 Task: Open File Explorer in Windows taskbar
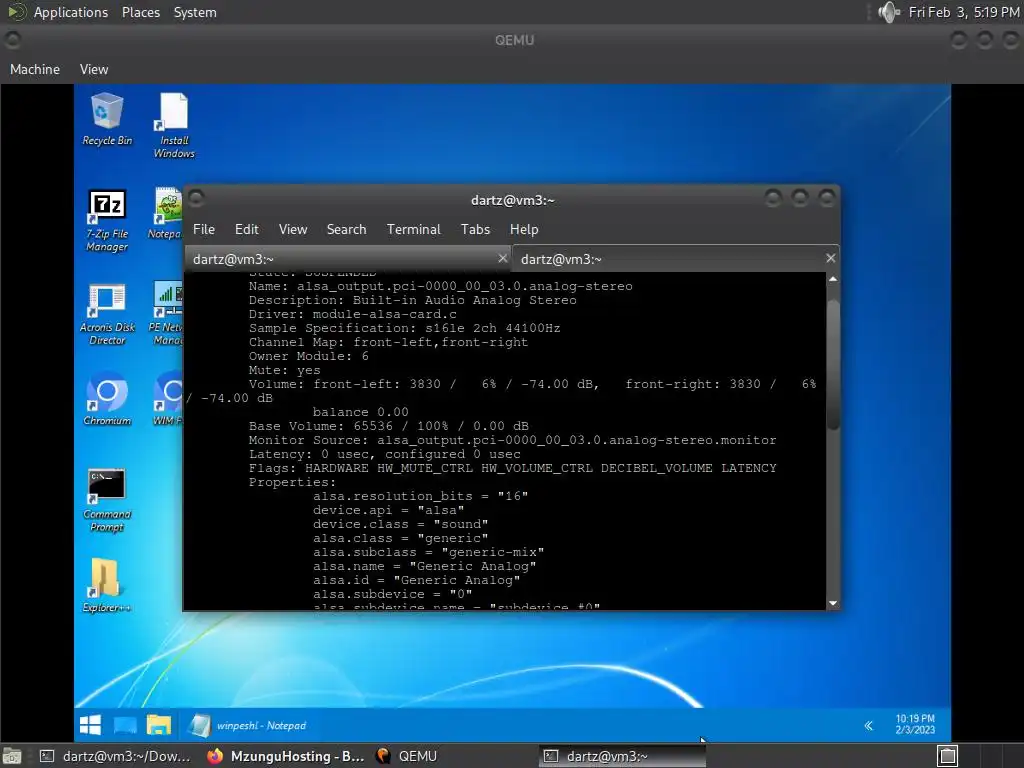[159, 725]
